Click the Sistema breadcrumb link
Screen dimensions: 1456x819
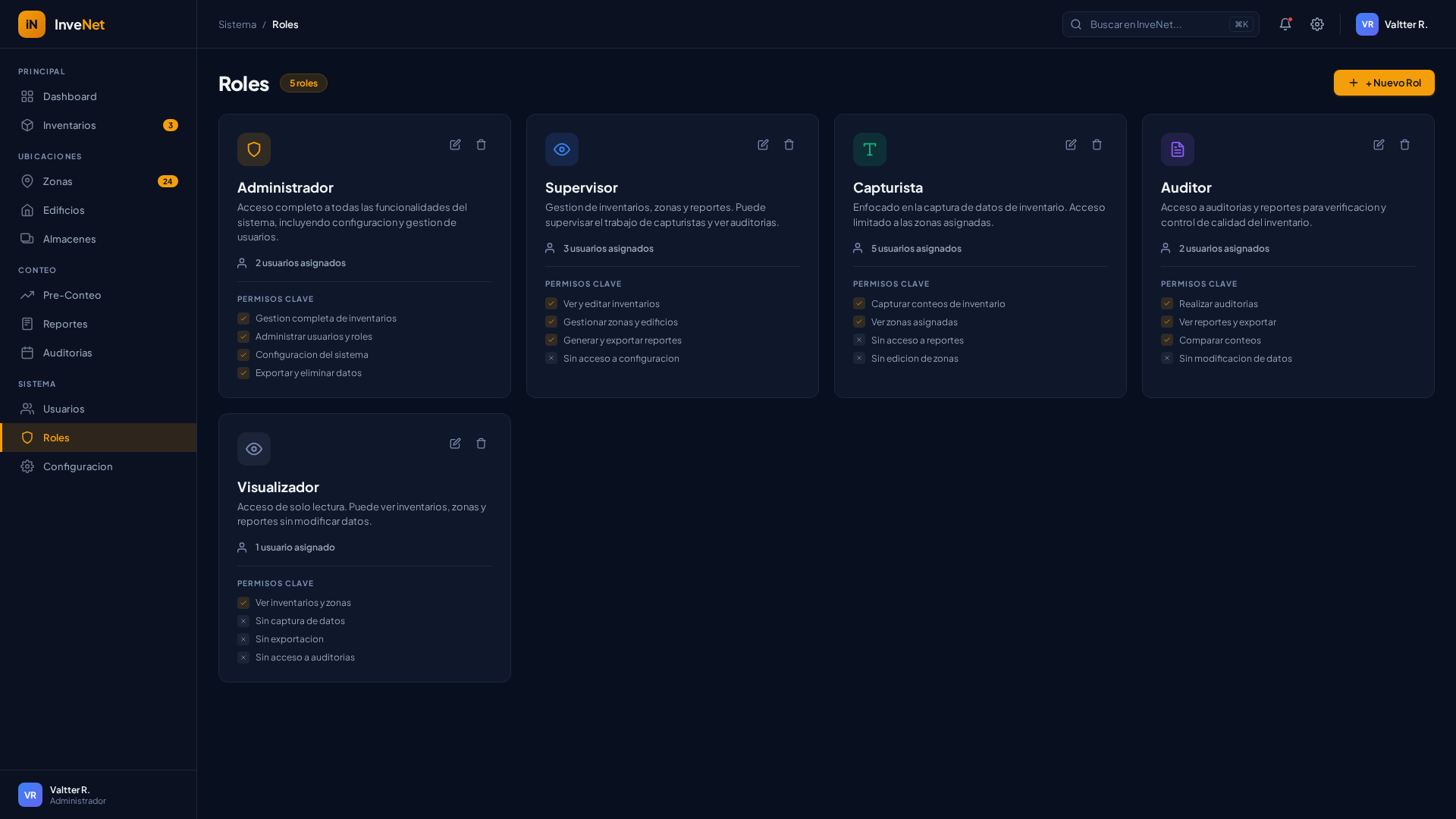point(237,24)
